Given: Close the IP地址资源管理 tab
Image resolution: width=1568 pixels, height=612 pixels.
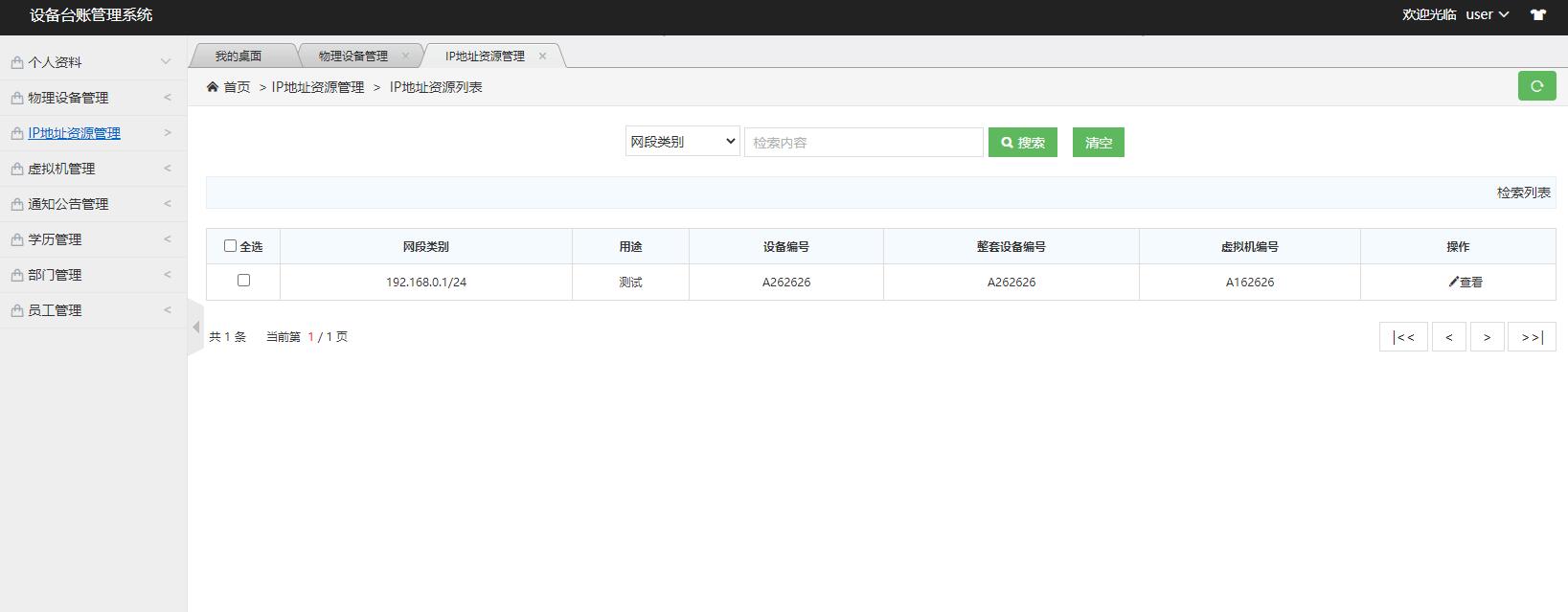Looking at the screenshot, I should pyautogui.click(x=542, y=56).
